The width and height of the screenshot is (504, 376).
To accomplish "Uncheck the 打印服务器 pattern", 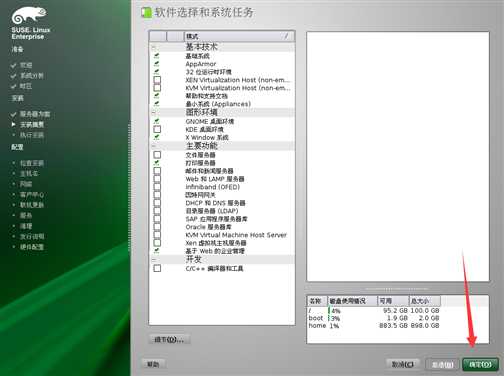I will [157, 163].
